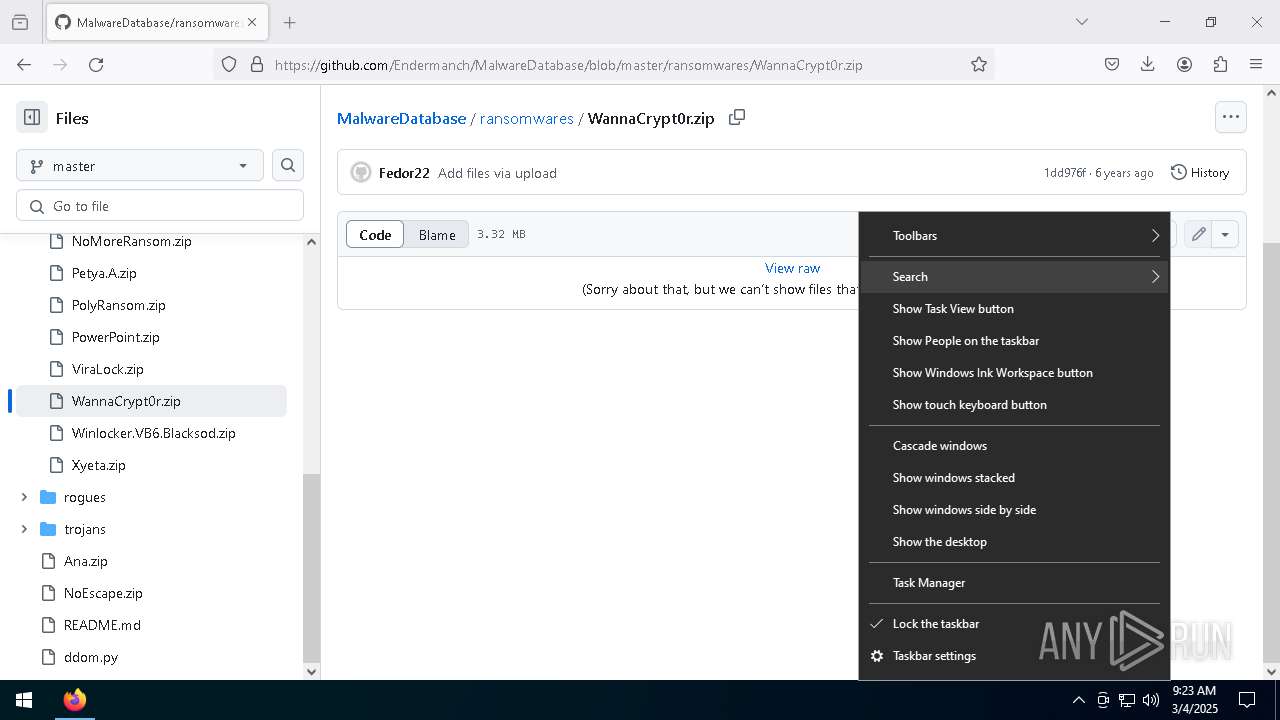Click shield tracking protection icon
Image resolution: width=1280 pixels, height=720 pixels.
229,64
